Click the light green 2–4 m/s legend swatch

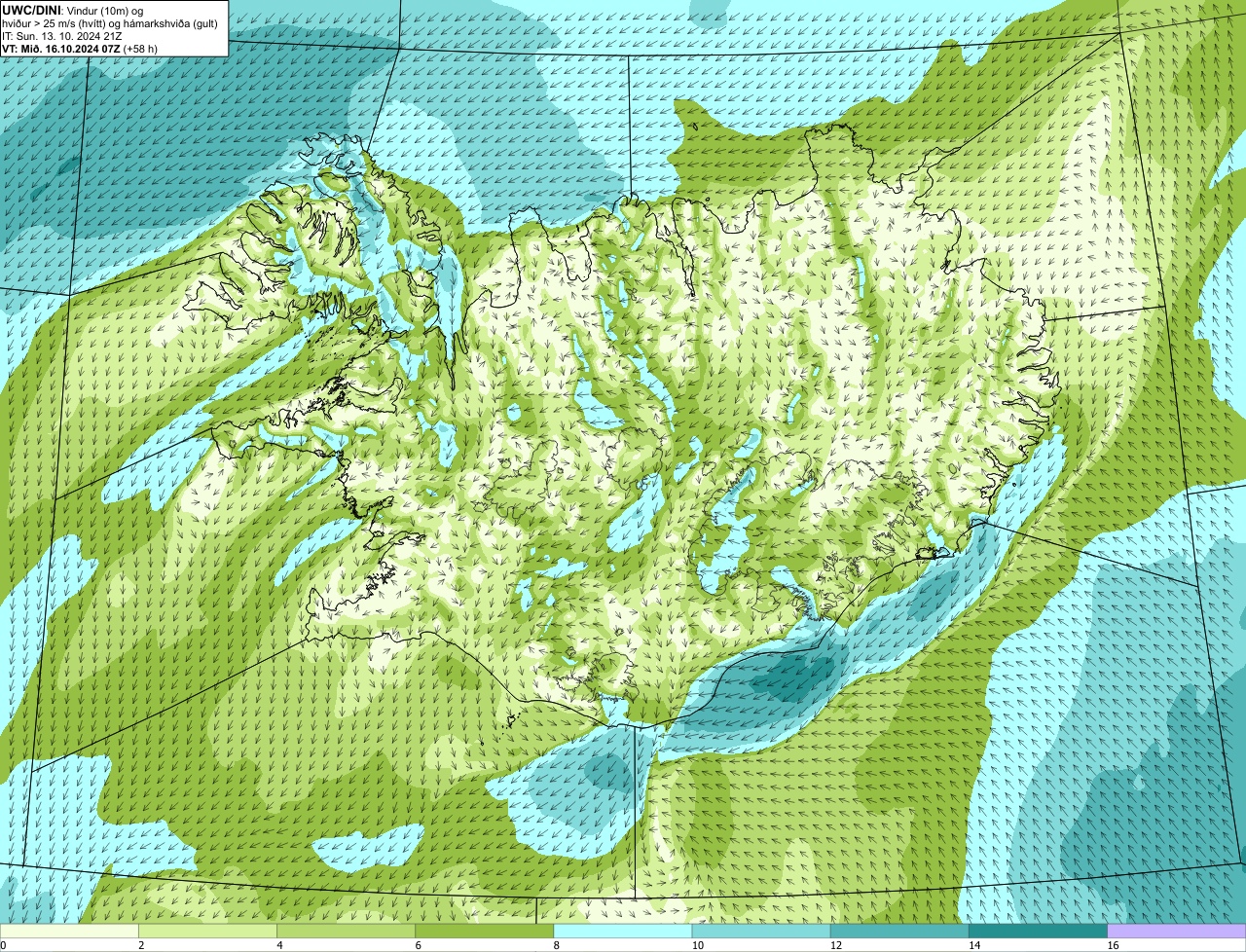208,931
